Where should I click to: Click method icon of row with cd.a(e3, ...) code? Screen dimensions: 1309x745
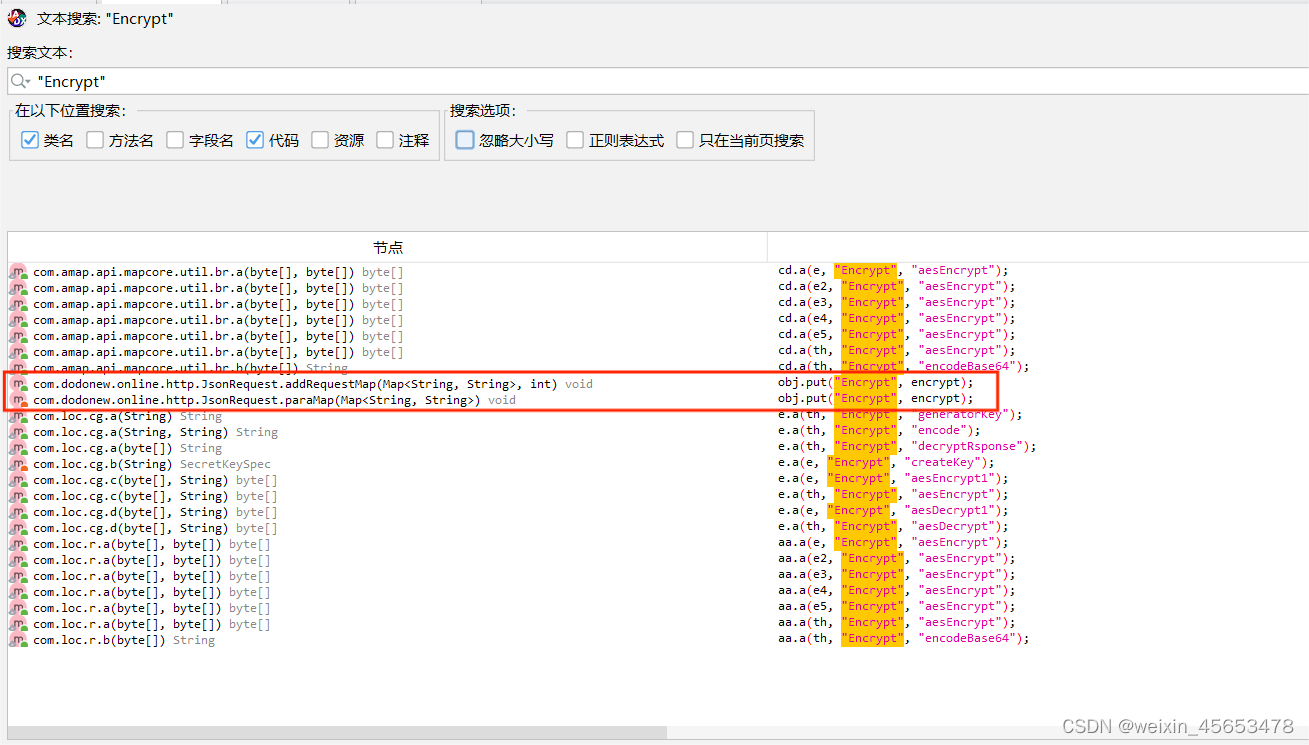(x=19, y=304)
